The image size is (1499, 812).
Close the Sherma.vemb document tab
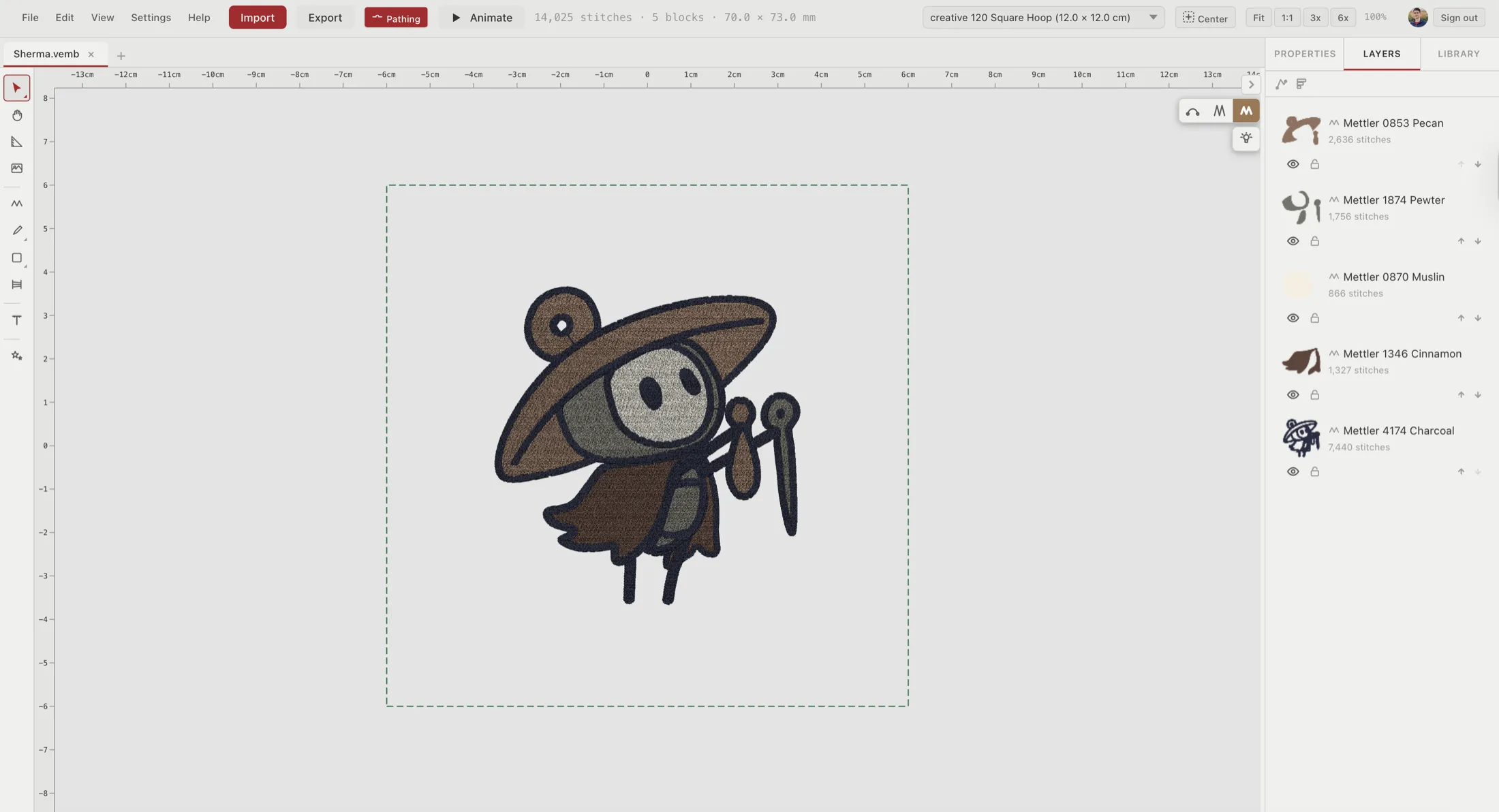(x=91, y=54)
